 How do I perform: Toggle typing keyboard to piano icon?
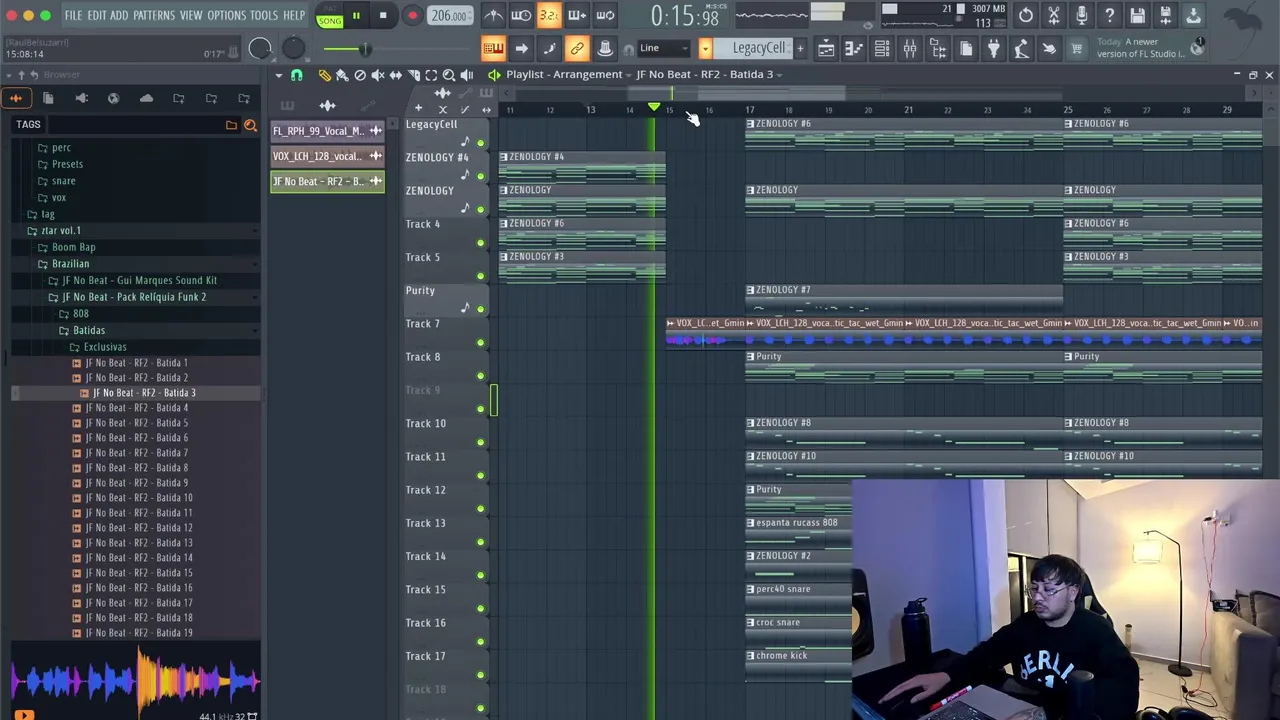coord(493,48)
